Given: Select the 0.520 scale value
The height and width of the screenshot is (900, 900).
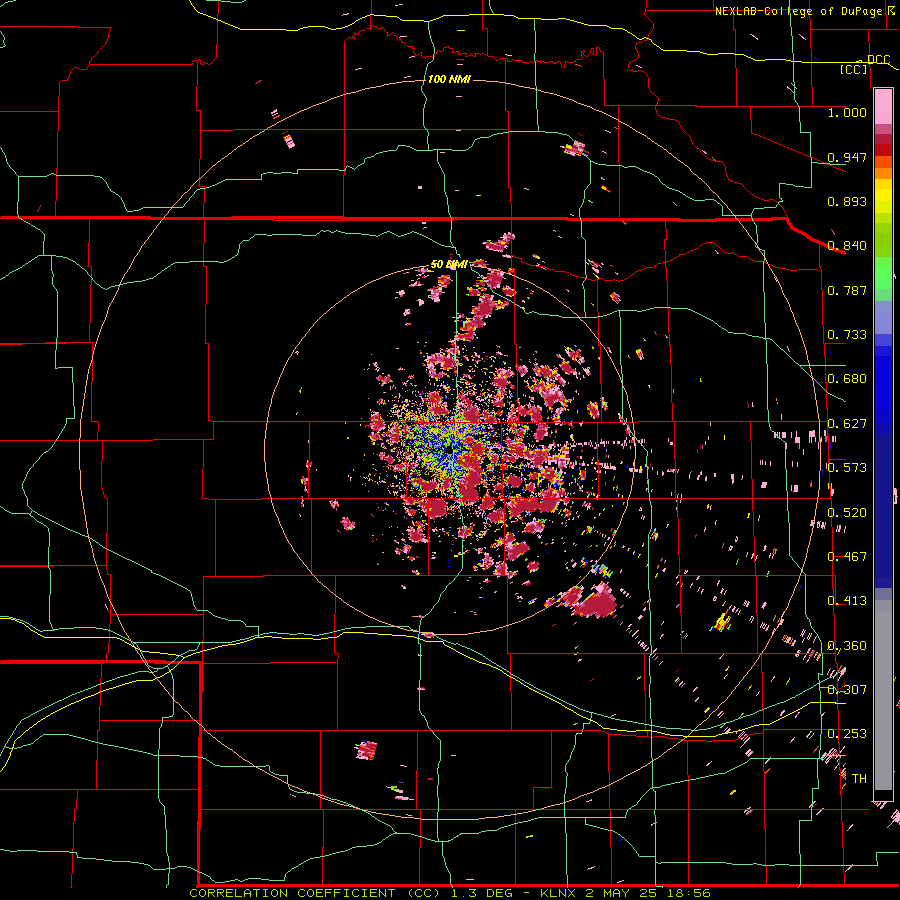Looking at the screenshot, I should pyautogui.click(x=847, y=513).
